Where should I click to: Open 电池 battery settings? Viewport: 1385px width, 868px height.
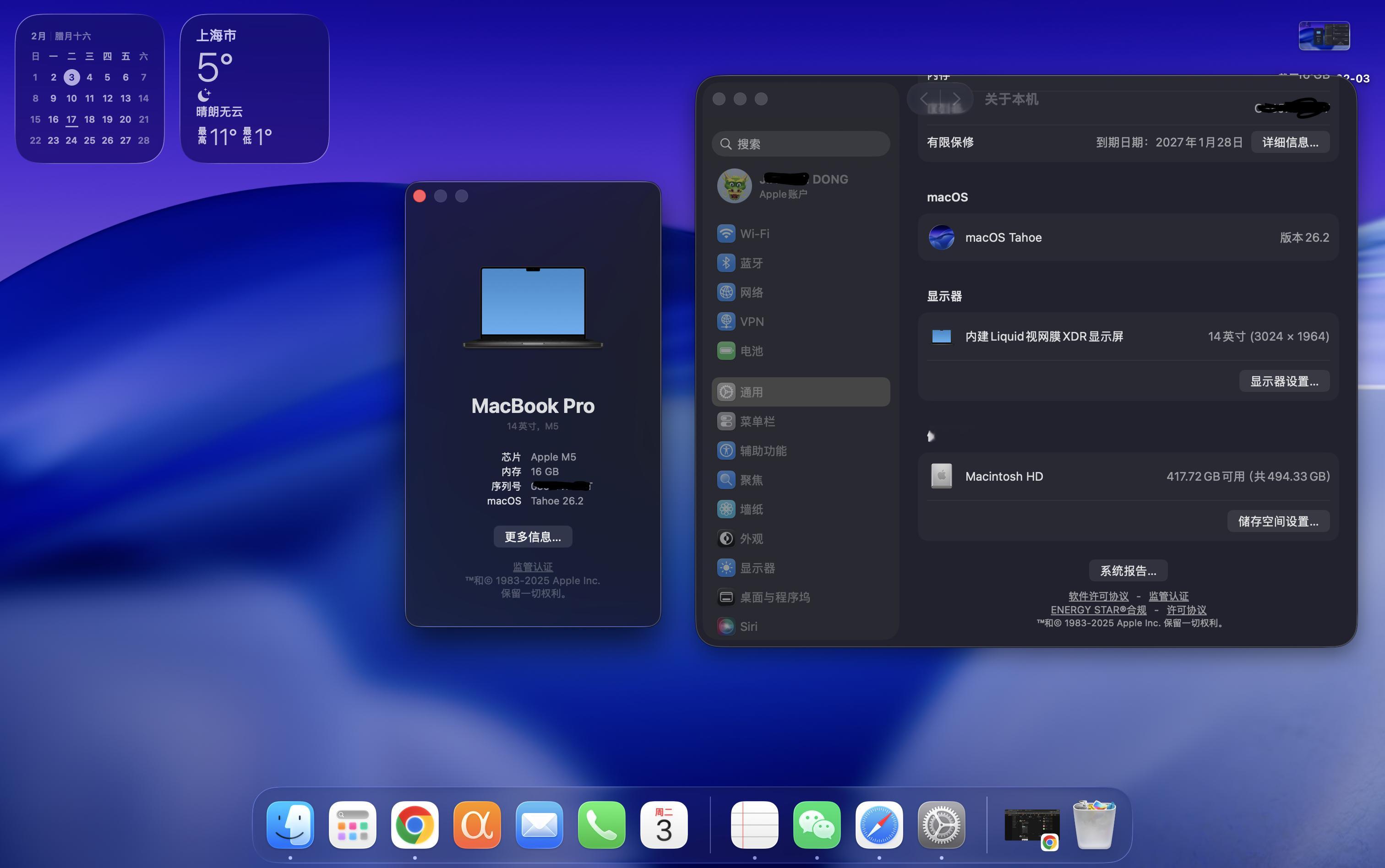coord(751,351)
